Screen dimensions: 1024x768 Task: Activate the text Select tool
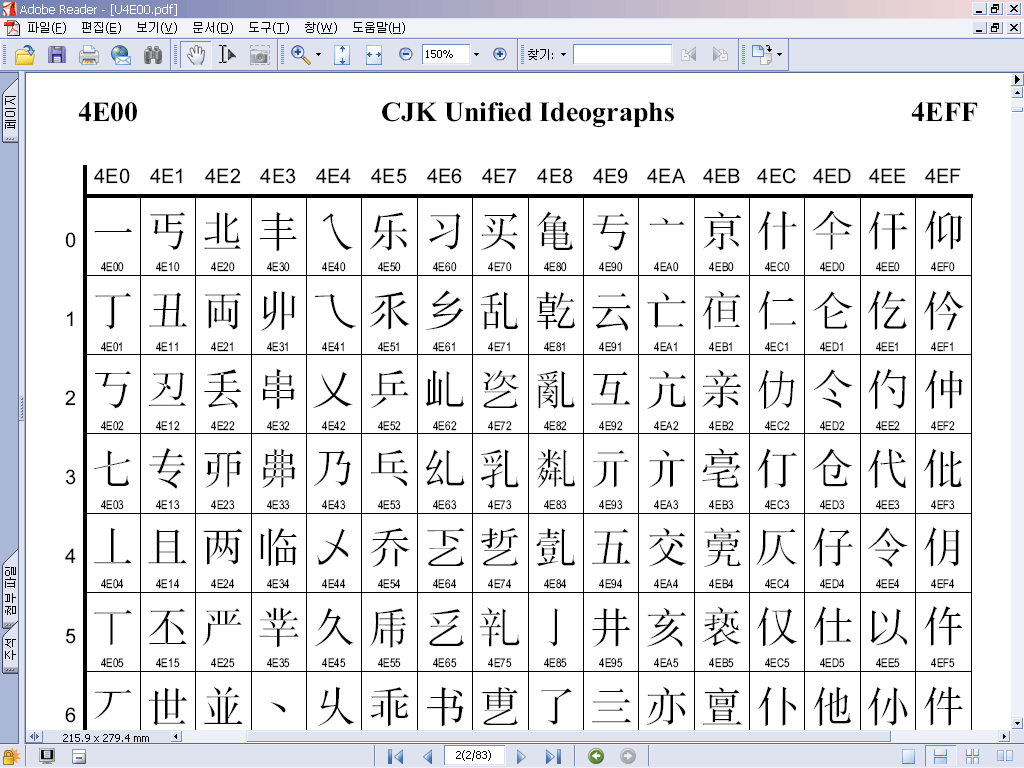(227, 55)
